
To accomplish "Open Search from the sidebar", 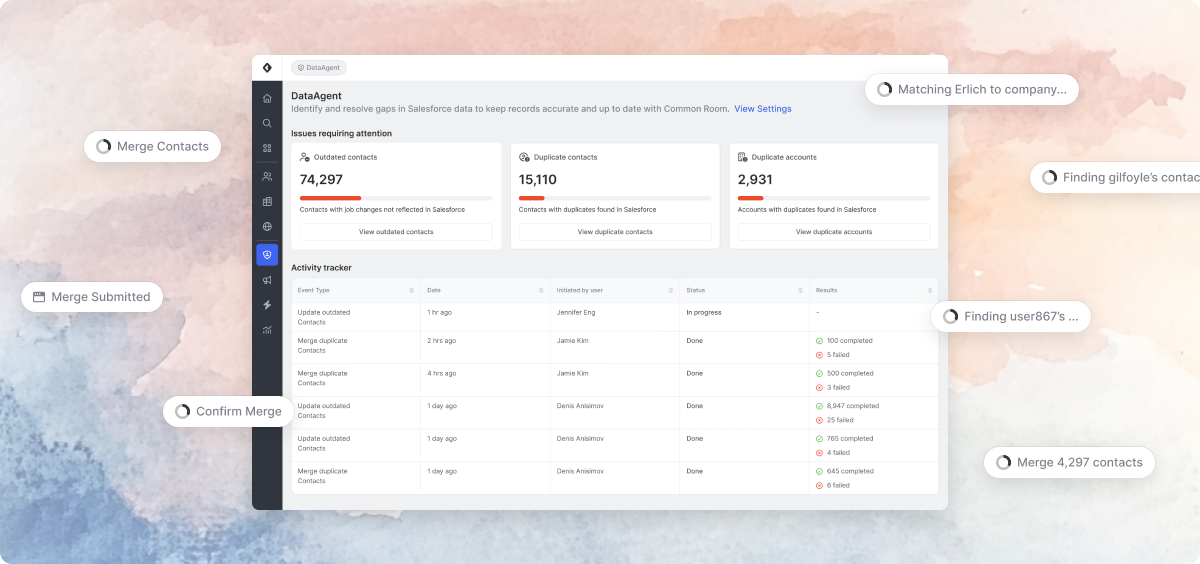I will click(267, 123).
